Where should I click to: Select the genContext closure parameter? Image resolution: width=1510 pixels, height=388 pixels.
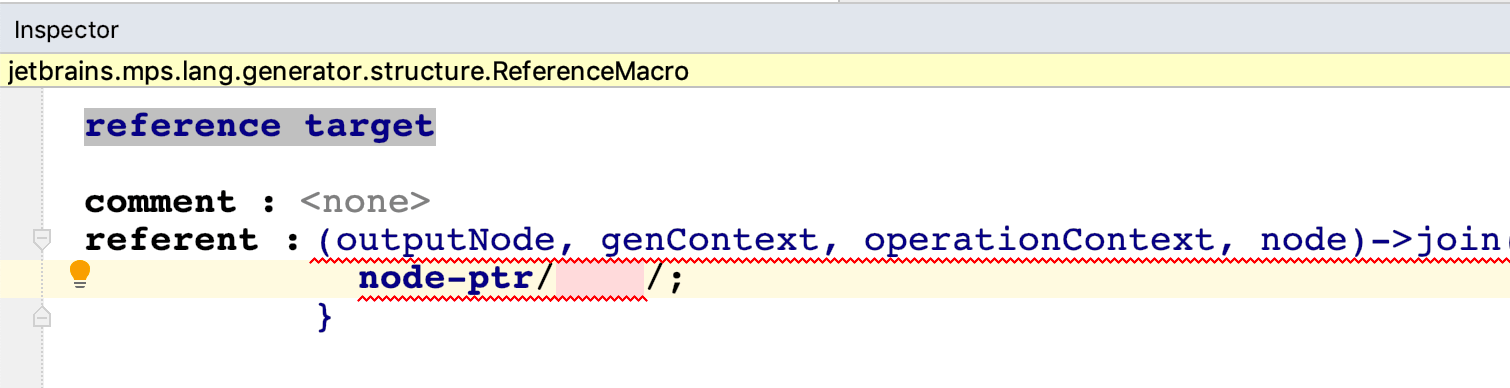tap(719, 240)
